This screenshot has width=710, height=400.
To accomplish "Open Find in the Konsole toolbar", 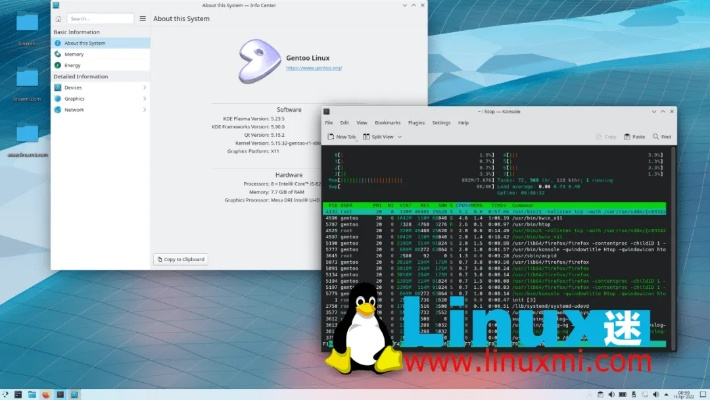I will point(662,136).
